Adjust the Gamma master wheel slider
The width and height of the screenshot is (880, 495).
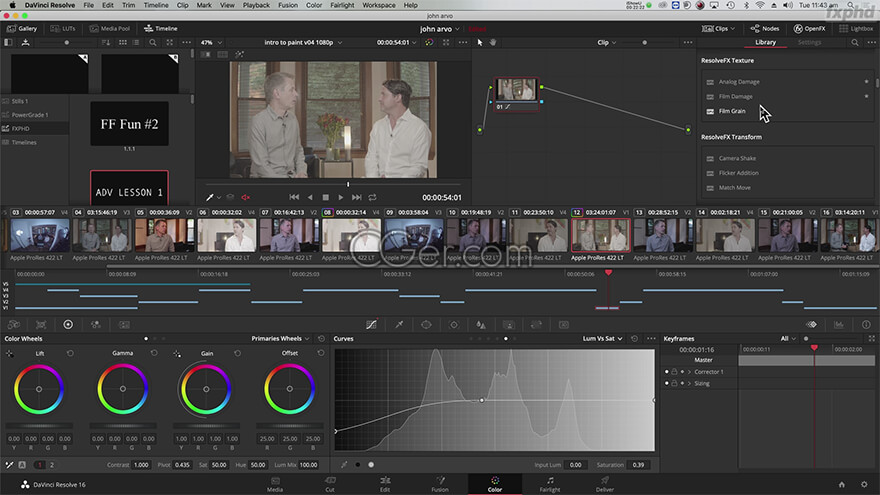(x=122, y=426)
